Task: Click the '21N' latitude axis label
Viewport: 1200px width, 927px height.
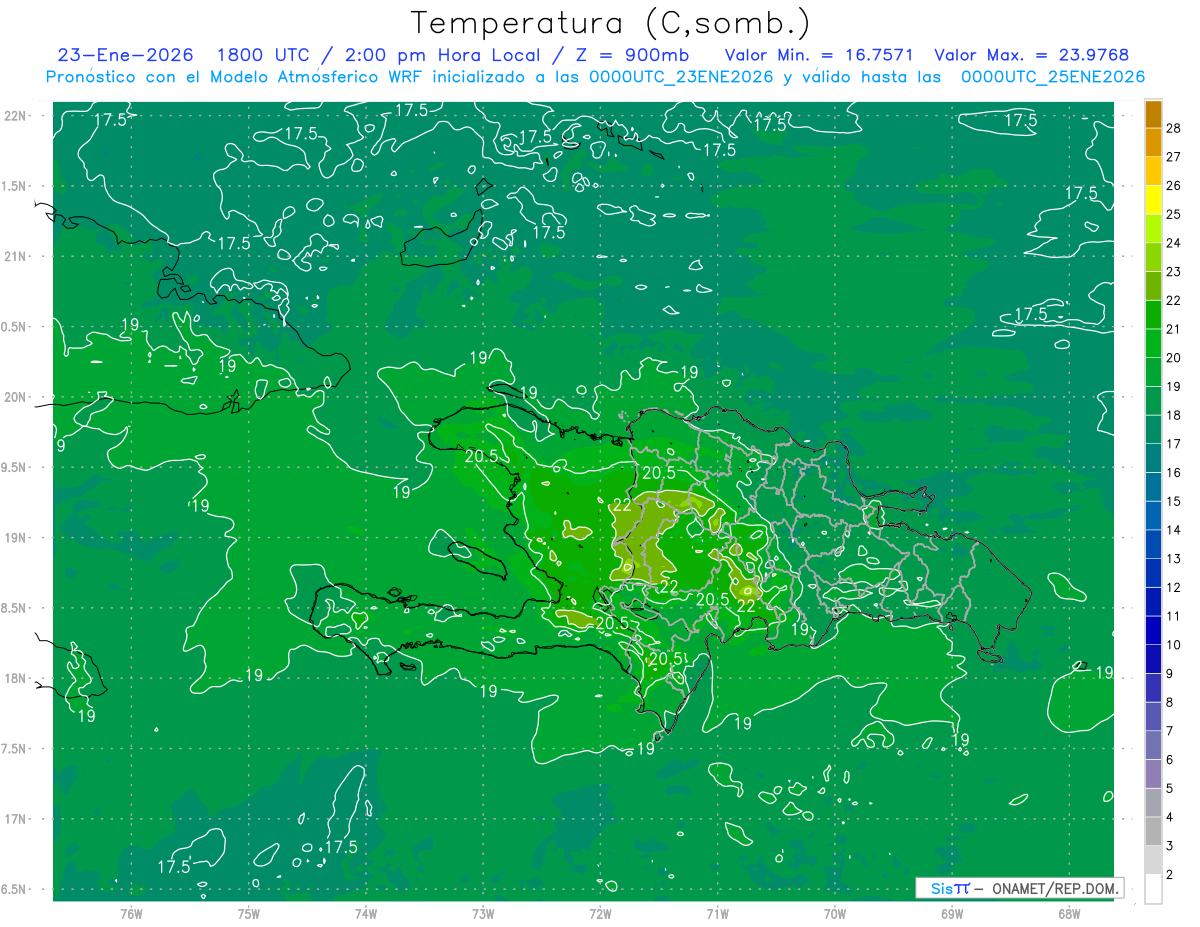Action: click(x=16, y=256)
